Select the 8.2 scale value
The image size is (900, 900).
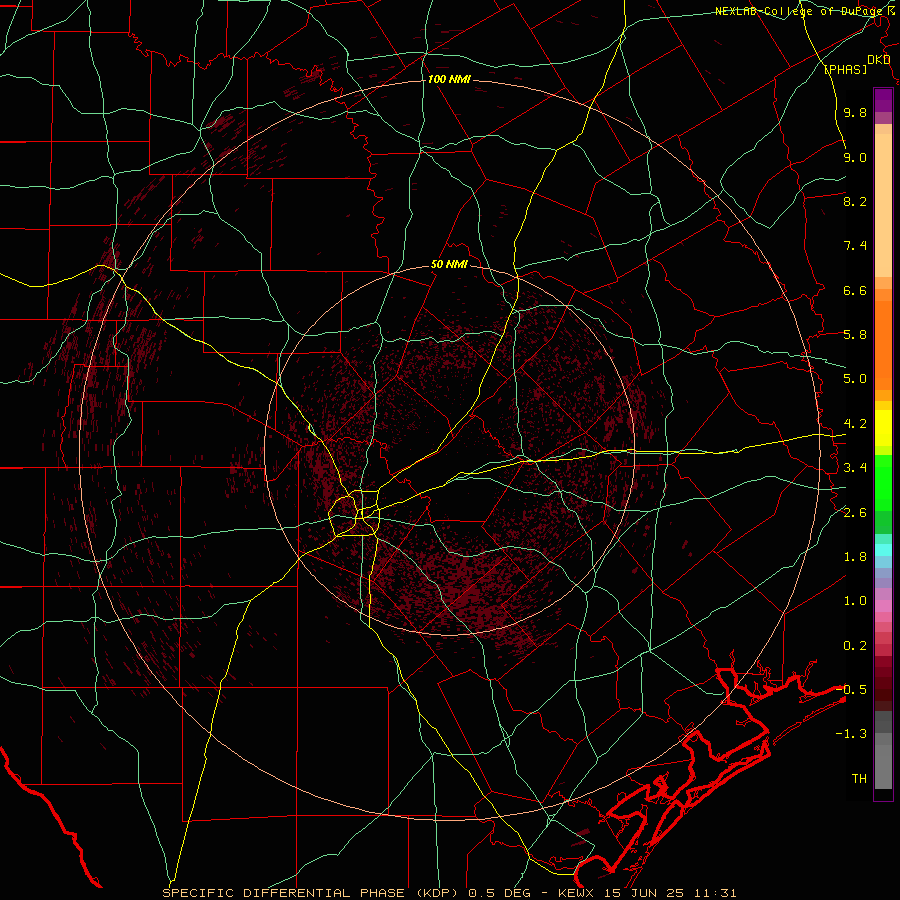pyautogui.click(x=855, y=201)
